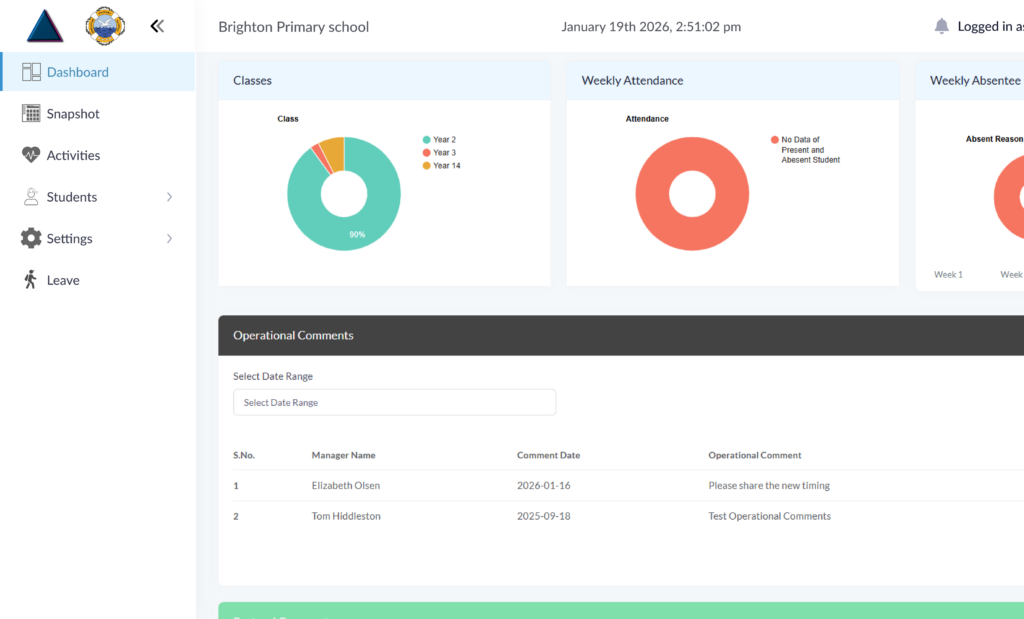The height and width of the screenshot is (619, 1024).
Task: Go to the Dashboard menu item
Action: click(77, 72)
